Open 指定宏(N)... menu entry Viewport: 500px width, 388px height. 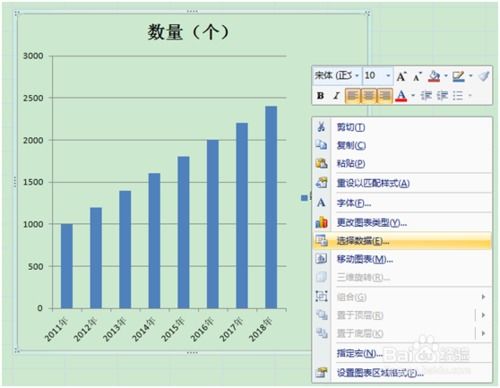tap(402, 353)
